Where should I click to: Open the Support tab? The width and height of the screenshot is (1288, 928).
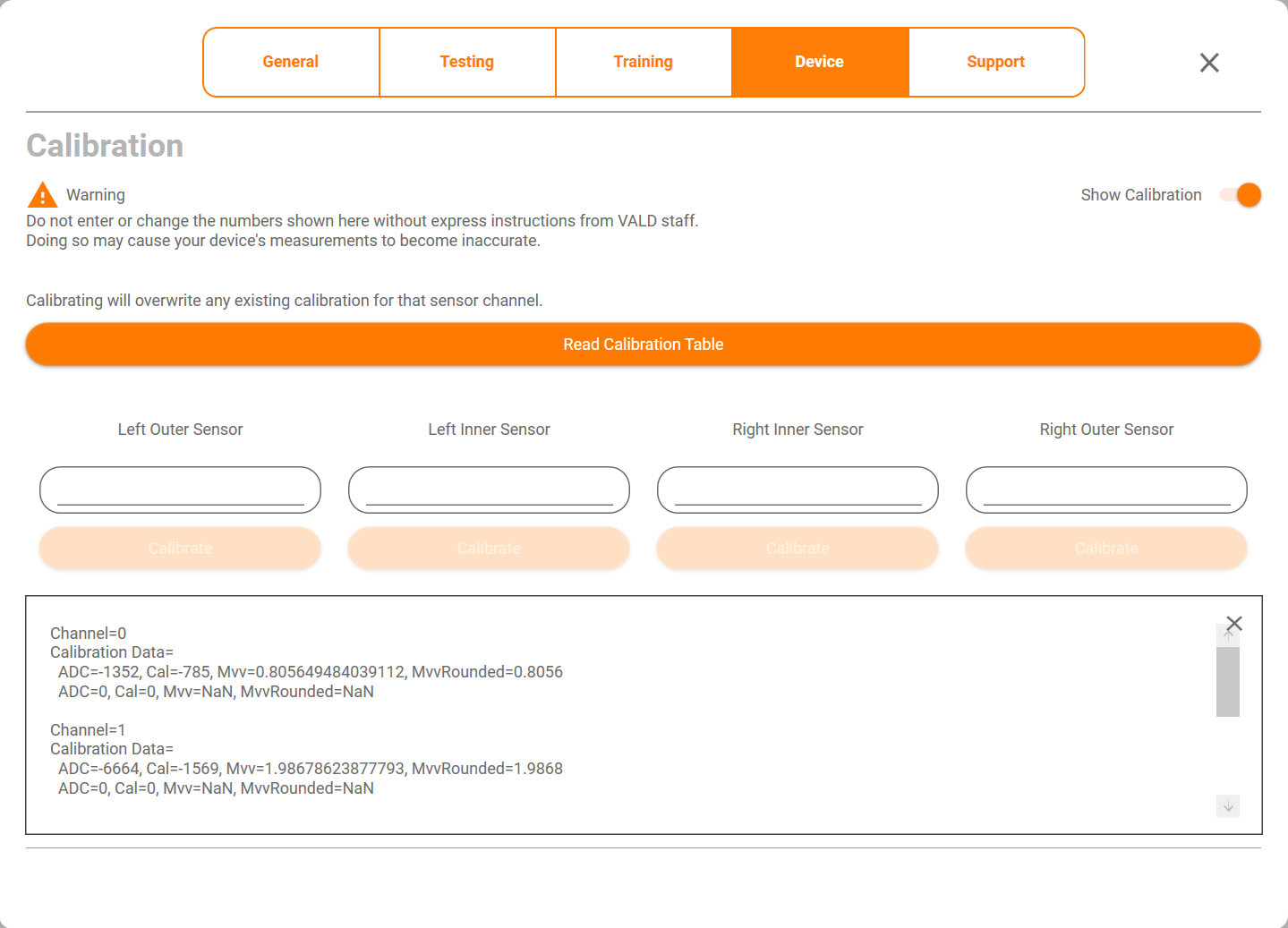tap(996, 62)
